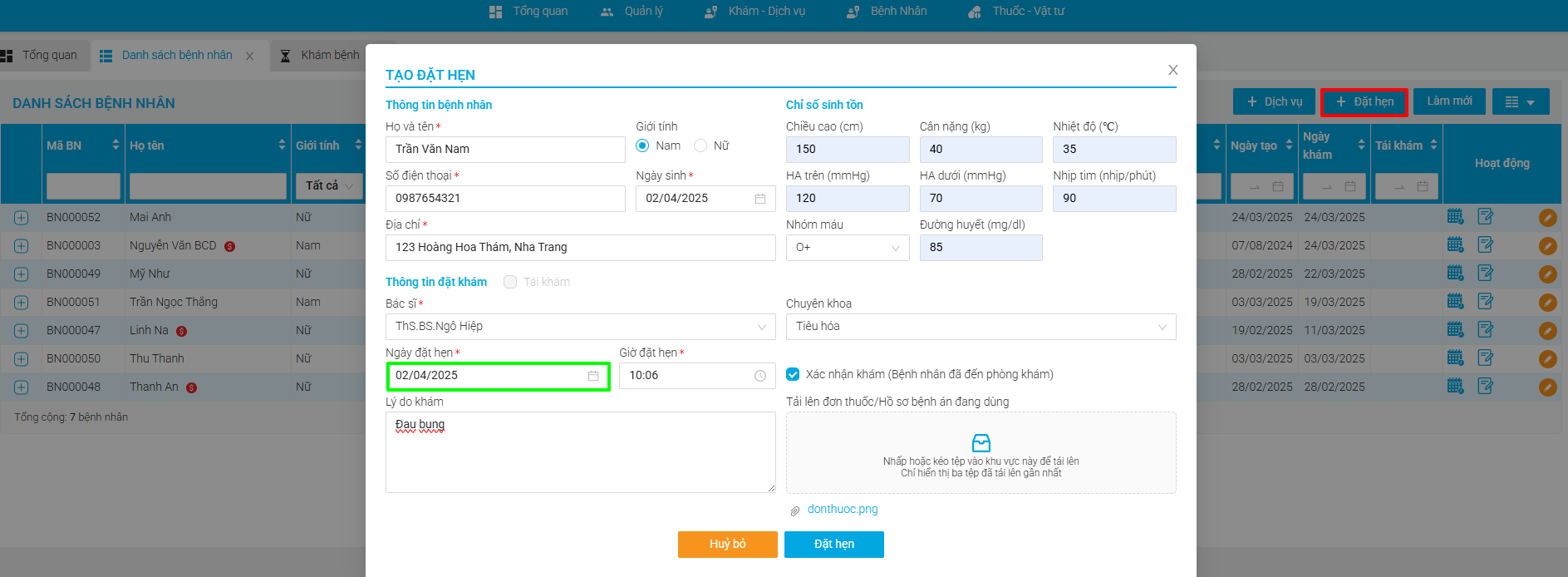Click Địa chỉ input field
The height and width of the screenshot is (577, 1568).
click(581, 248)
